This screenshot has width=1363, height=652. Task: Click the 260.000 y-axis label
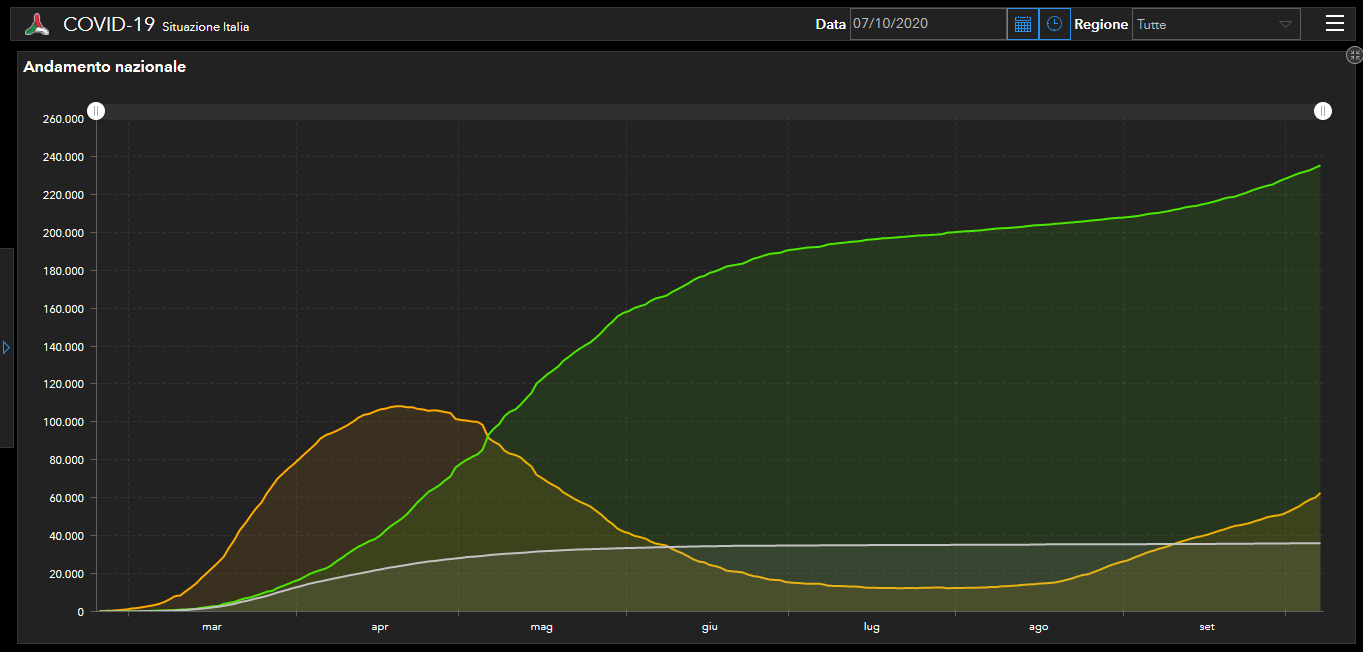coord(62,119)
